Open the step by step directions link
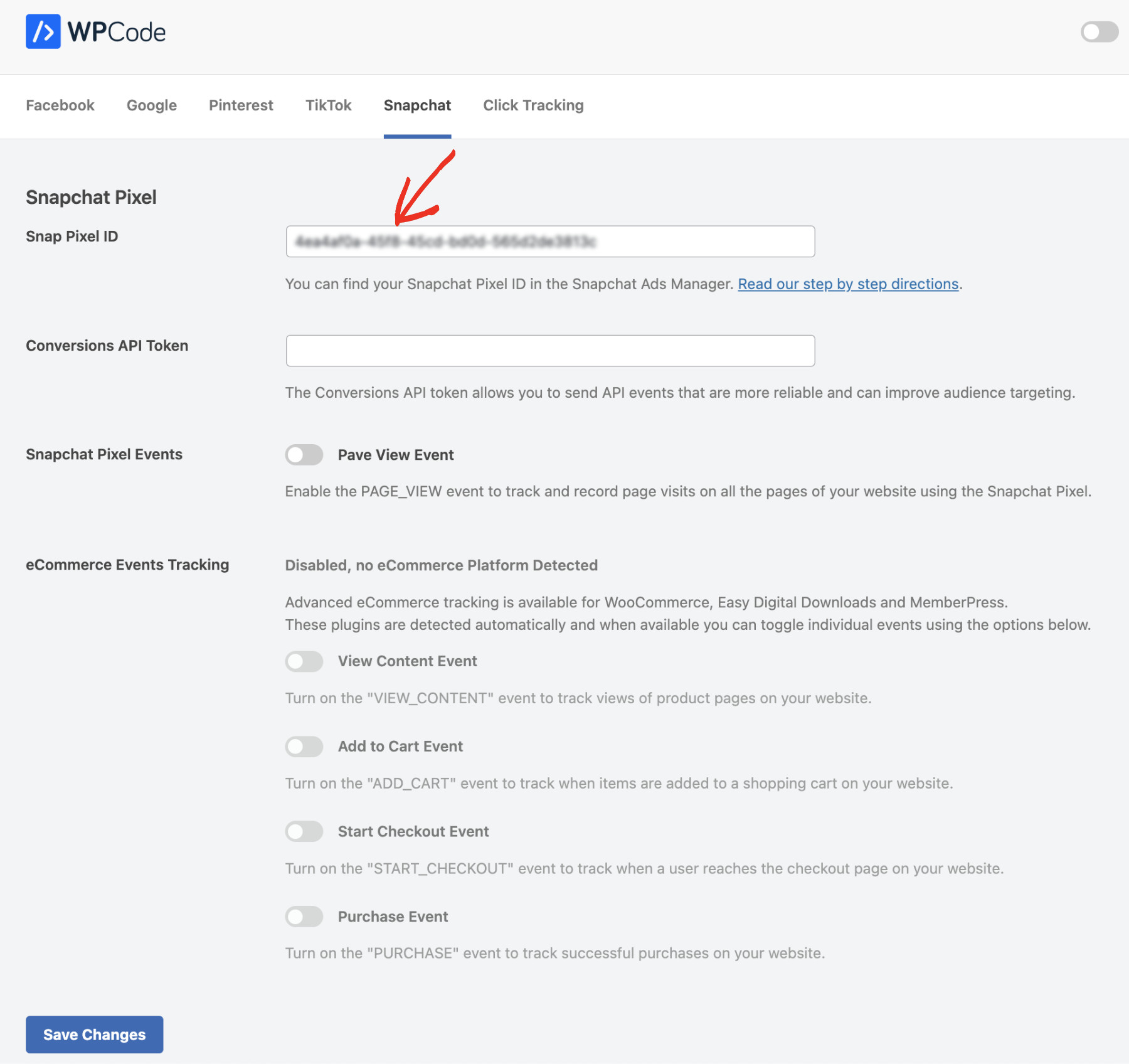 point(848,284)
